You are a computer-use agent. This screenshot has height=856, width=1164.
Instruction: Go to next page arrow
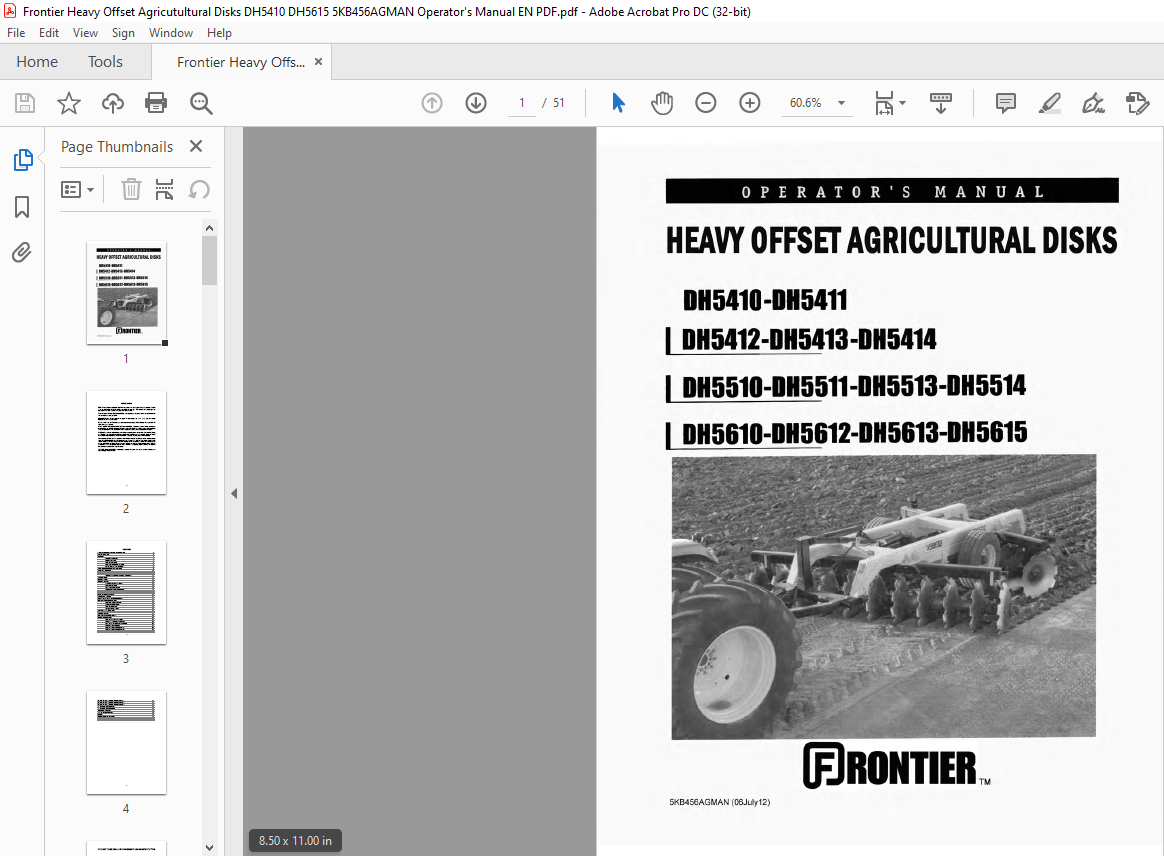click(476, 102)
